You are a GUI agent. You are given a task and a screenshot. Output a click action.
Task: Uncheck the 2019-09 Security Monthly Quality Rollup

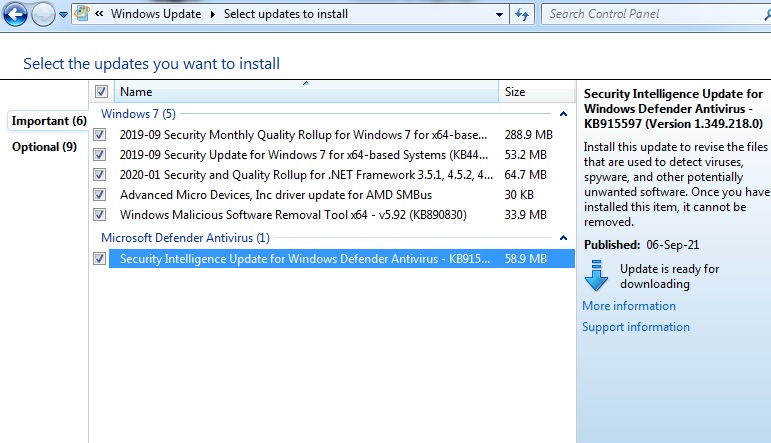coord(100,135)
